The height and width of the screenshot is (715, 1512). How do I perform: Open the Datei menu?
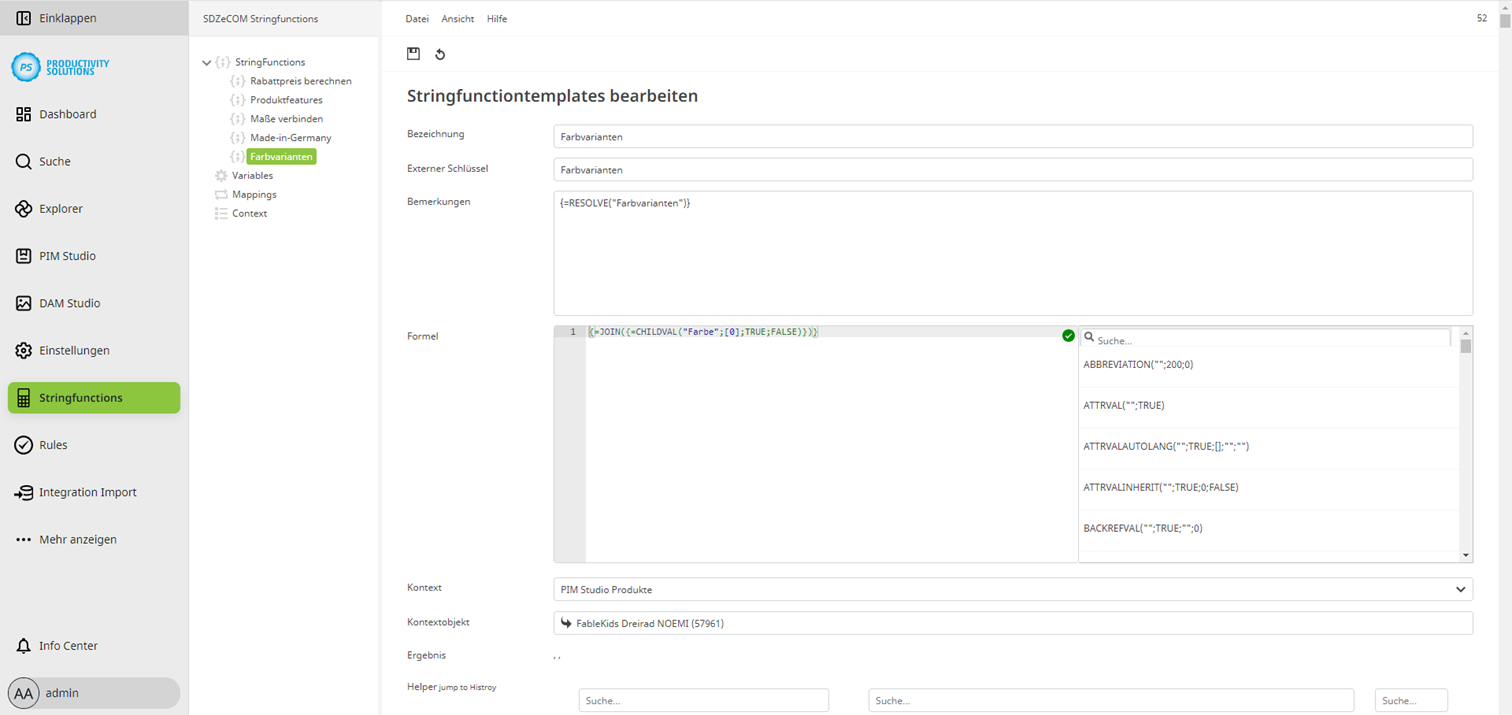tap(416, 18)
